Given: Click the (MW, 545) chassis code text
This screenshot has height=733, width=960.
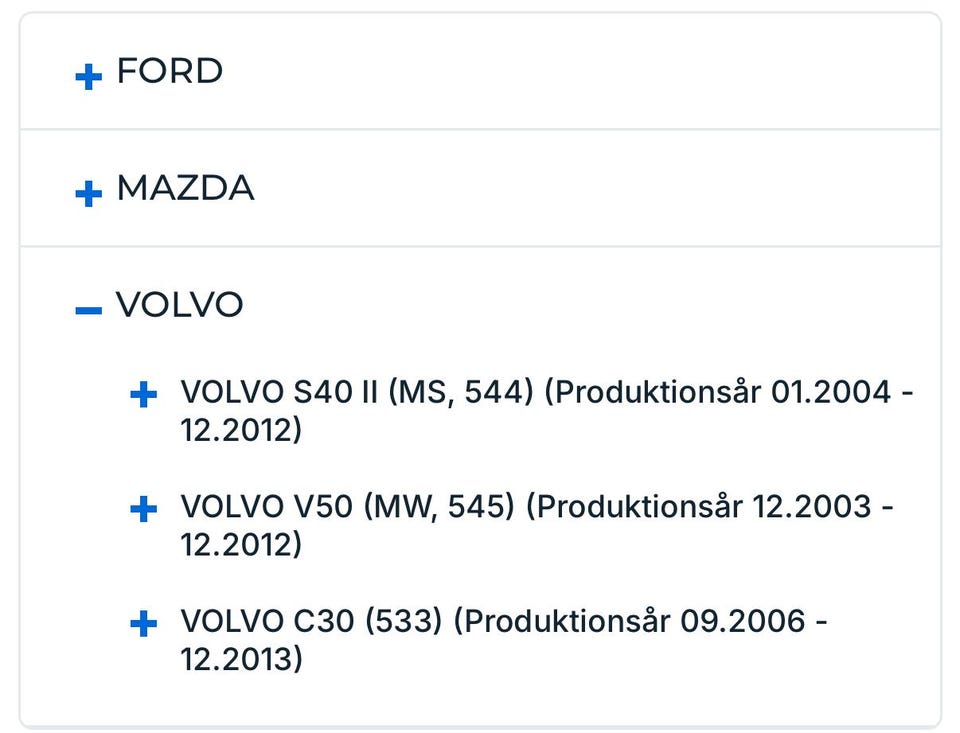Looking at the screenshot, I should click(441, 507).
